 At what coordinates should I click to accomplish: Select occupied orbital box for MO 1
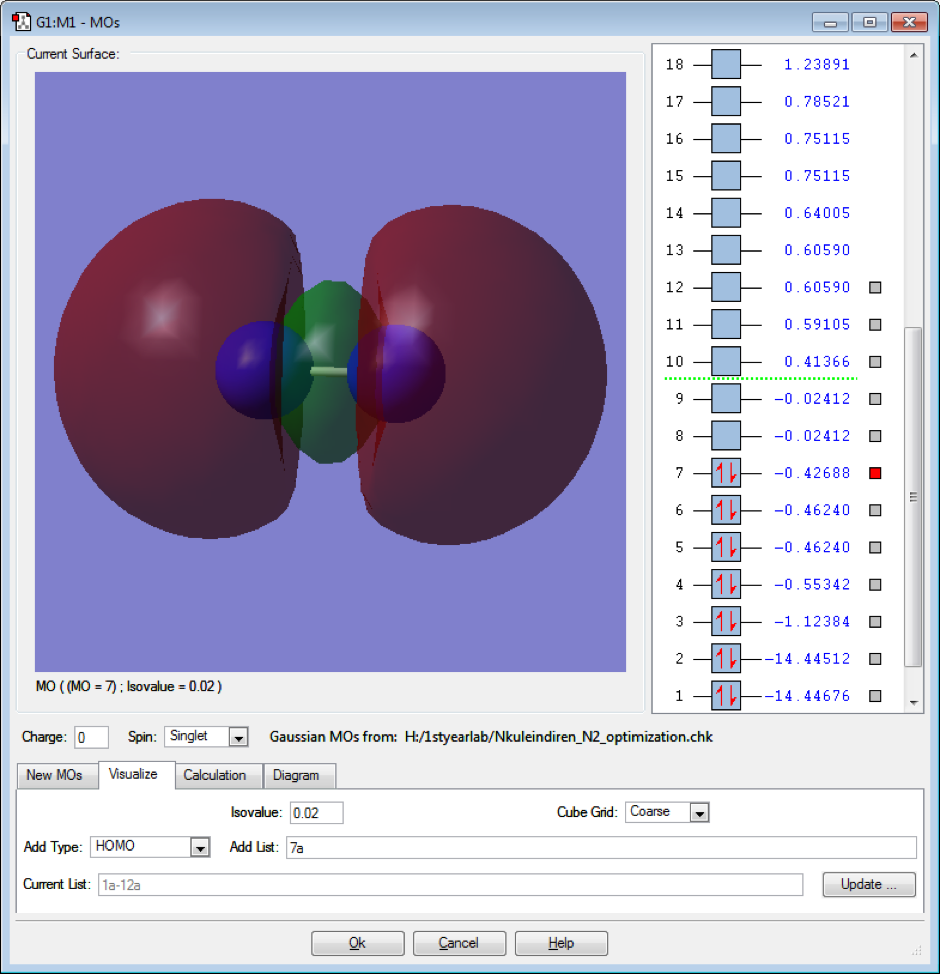(726, 696)
